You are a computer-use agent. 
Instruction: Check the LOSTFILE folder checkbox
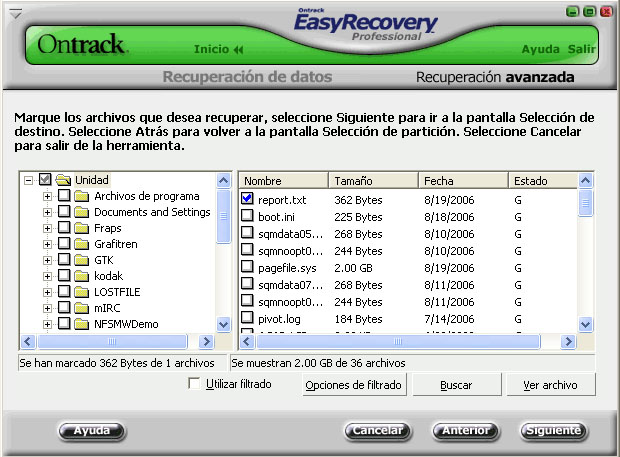(64, 291)
